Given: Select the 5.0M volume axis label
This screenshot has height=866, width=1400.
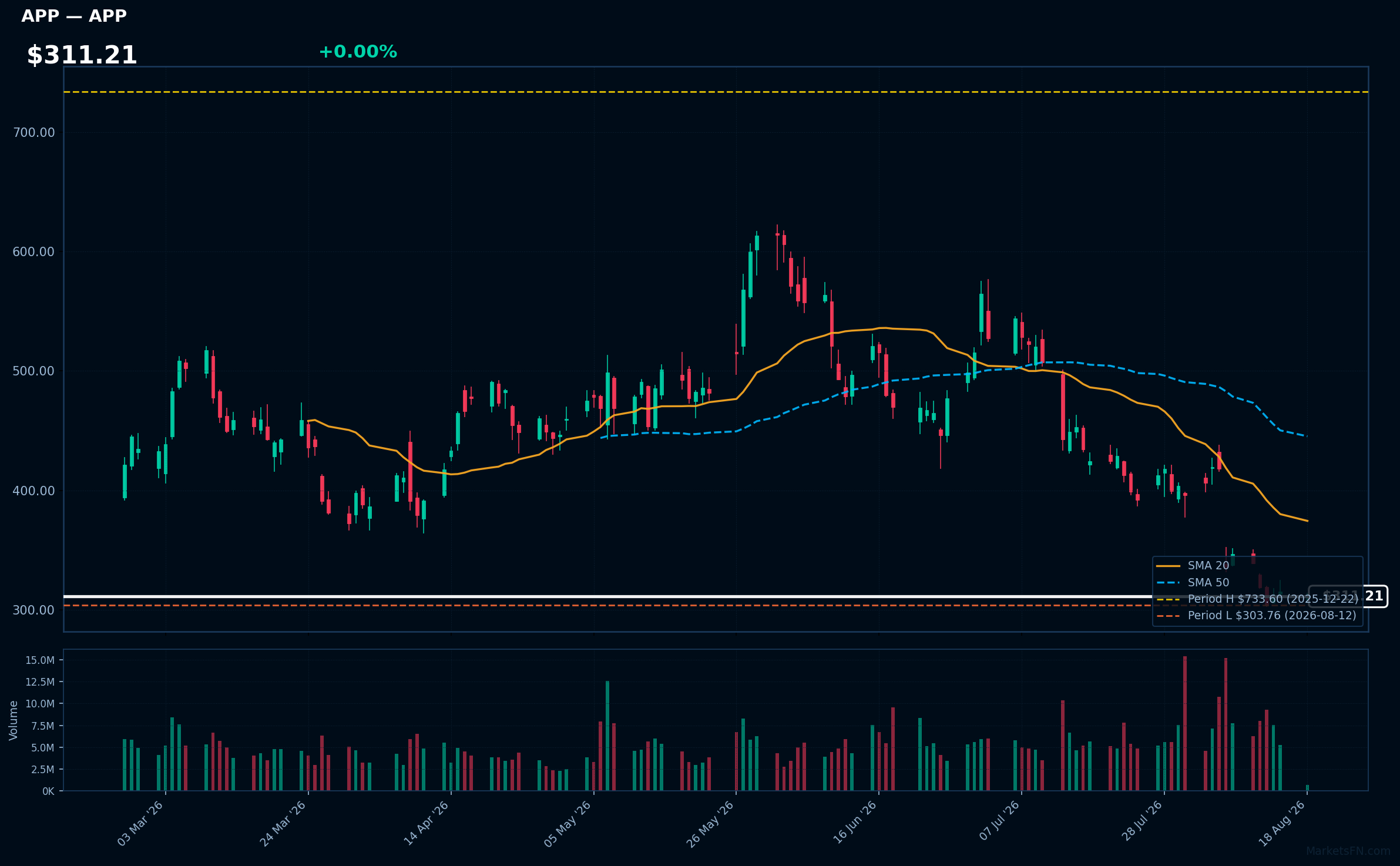Looking at the screenshot, I should [43, 748].
